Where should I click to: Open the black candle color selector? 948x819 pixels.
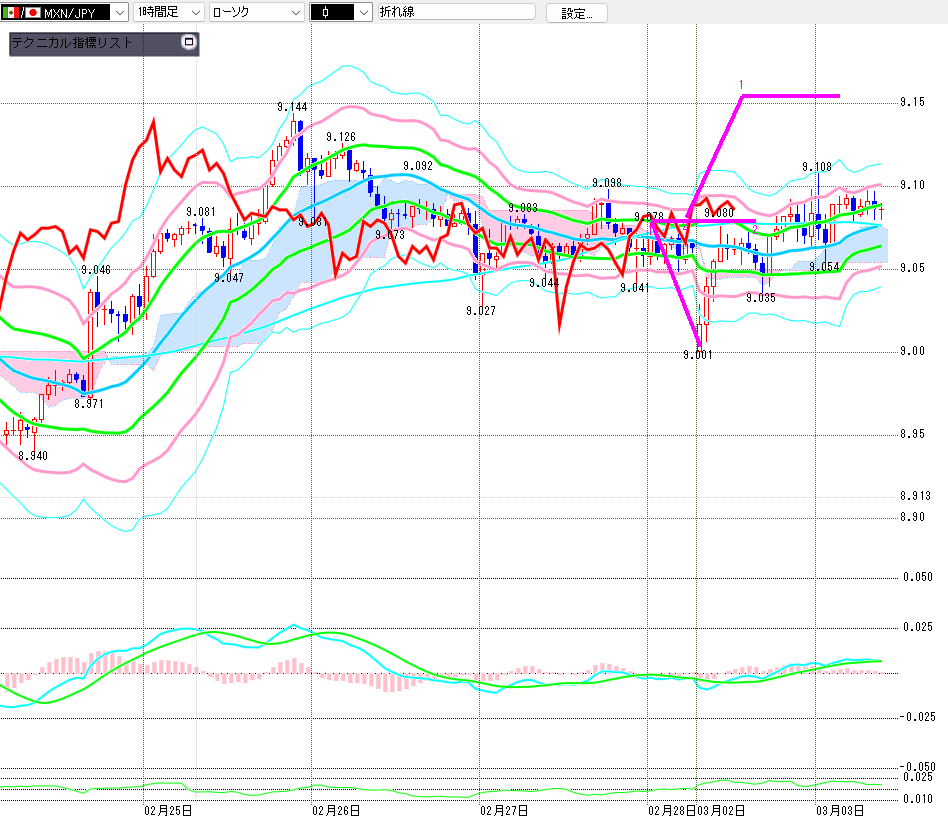click(362, 12)
